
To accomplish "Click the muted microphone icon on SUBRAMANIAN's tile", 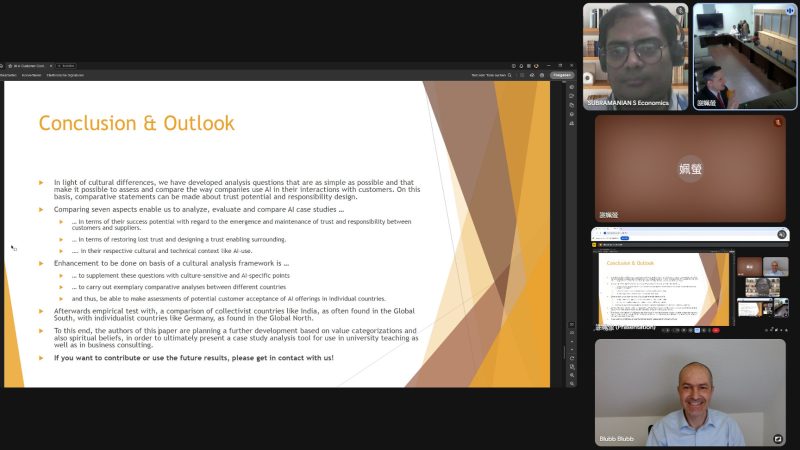I will [680, 10].
